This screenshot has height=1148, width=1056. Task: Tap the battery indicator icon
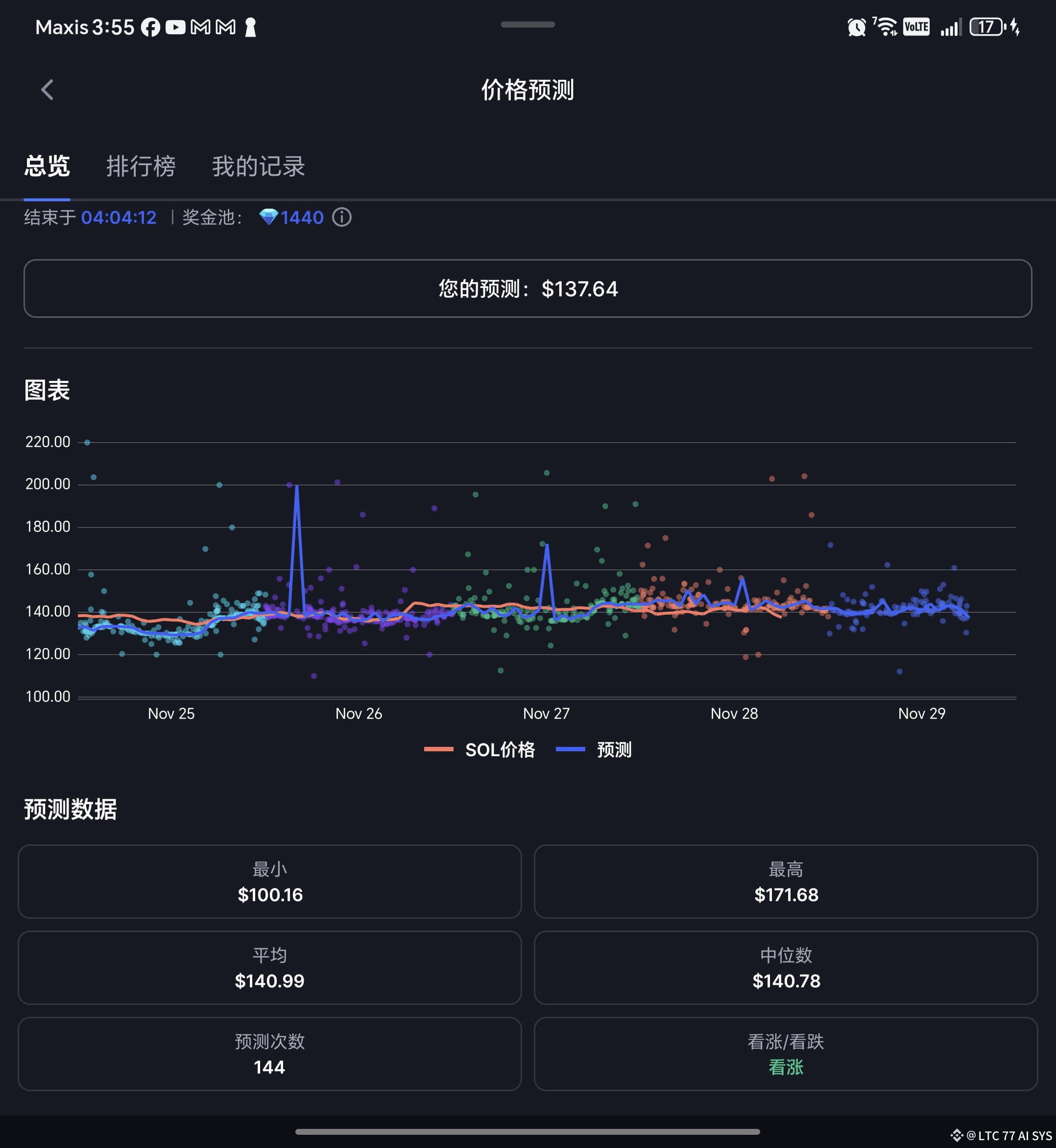[987, 27]
